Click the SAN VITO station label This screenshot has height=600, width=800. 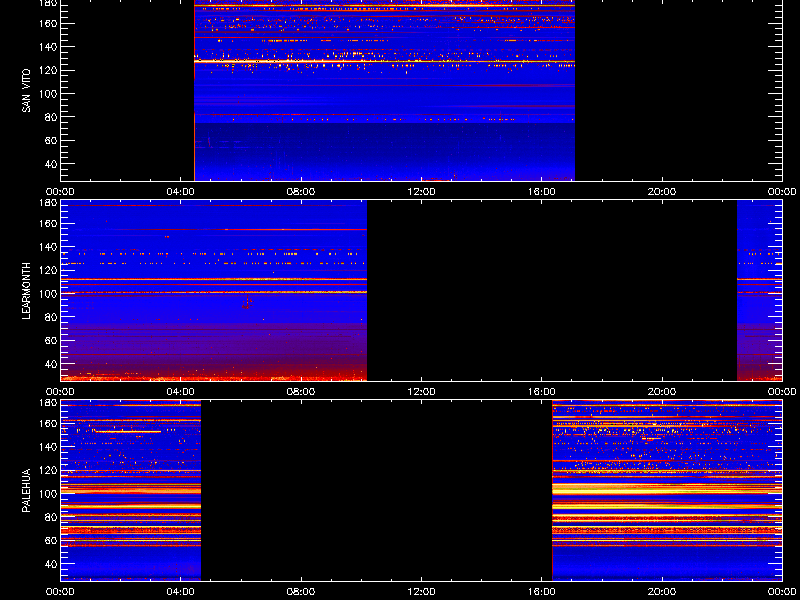[26, 91]
